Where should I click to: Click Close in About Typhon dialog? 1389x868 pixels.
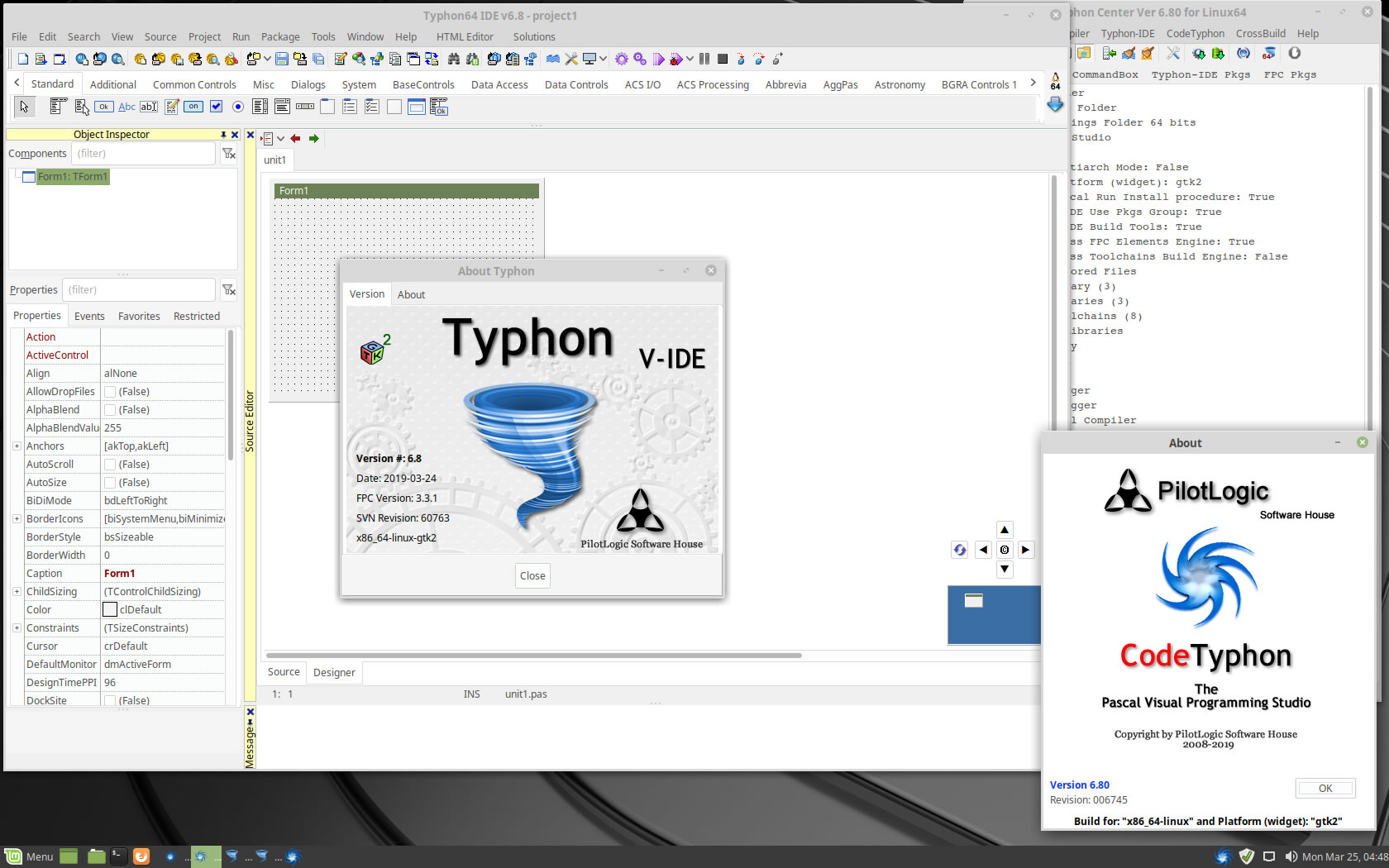point(532,575)
